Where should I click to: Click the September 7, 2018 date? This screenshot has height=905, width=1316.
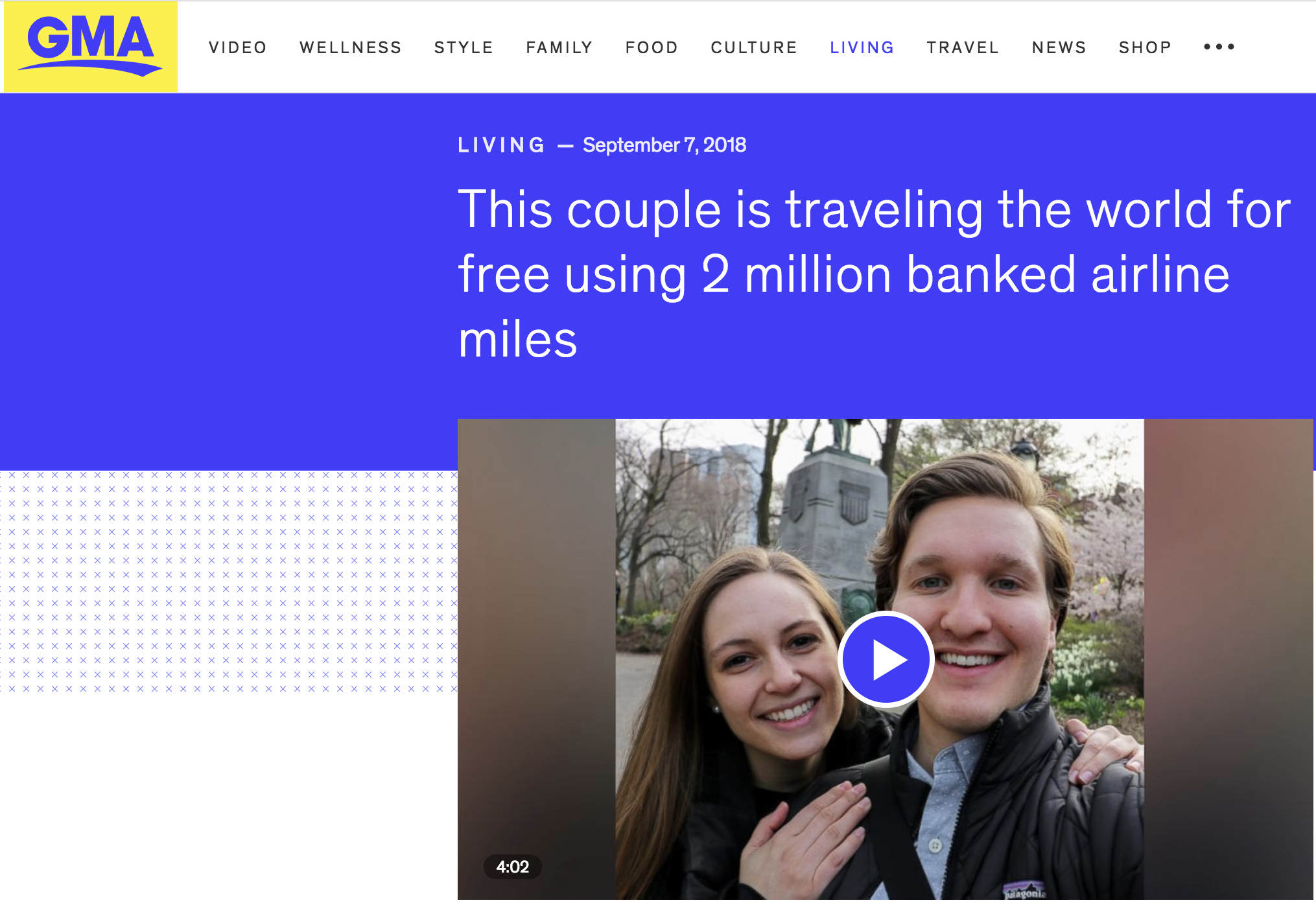[664, 145]
